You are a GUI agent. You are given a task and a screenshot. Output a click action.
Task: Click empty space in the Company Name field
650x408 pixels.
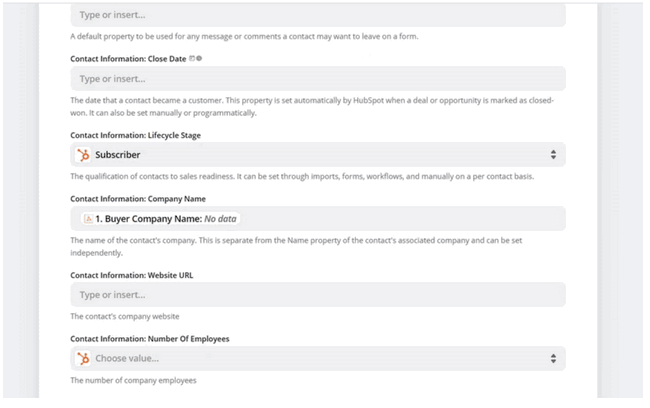point(400,218)
